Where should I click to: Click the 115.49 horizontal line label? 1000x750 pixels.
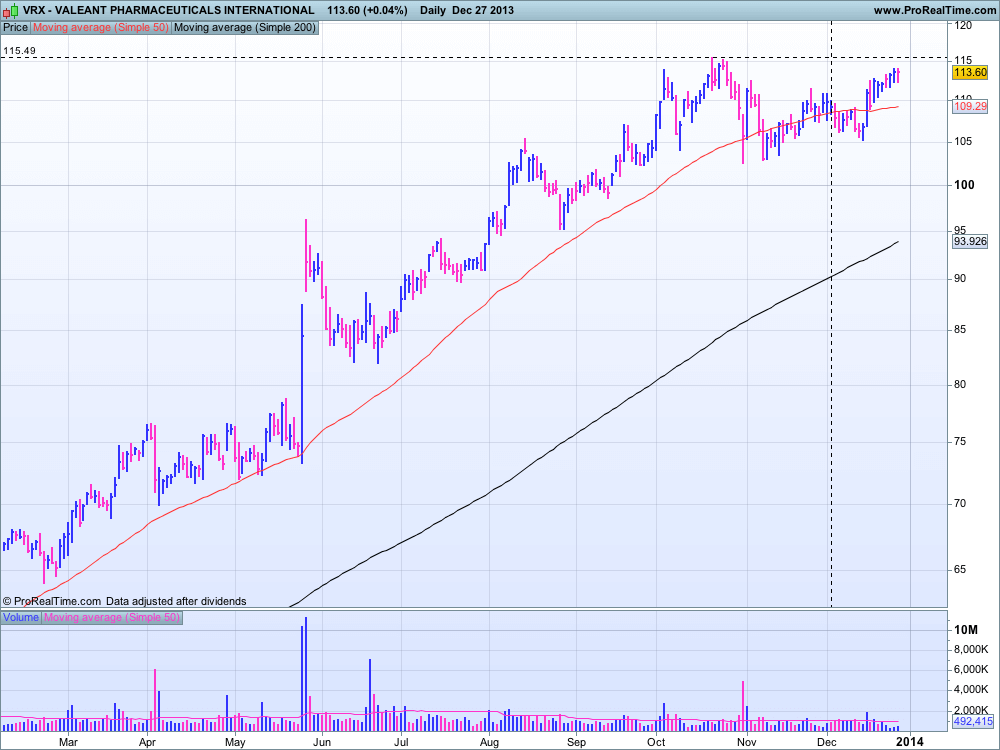pos(19,50)
